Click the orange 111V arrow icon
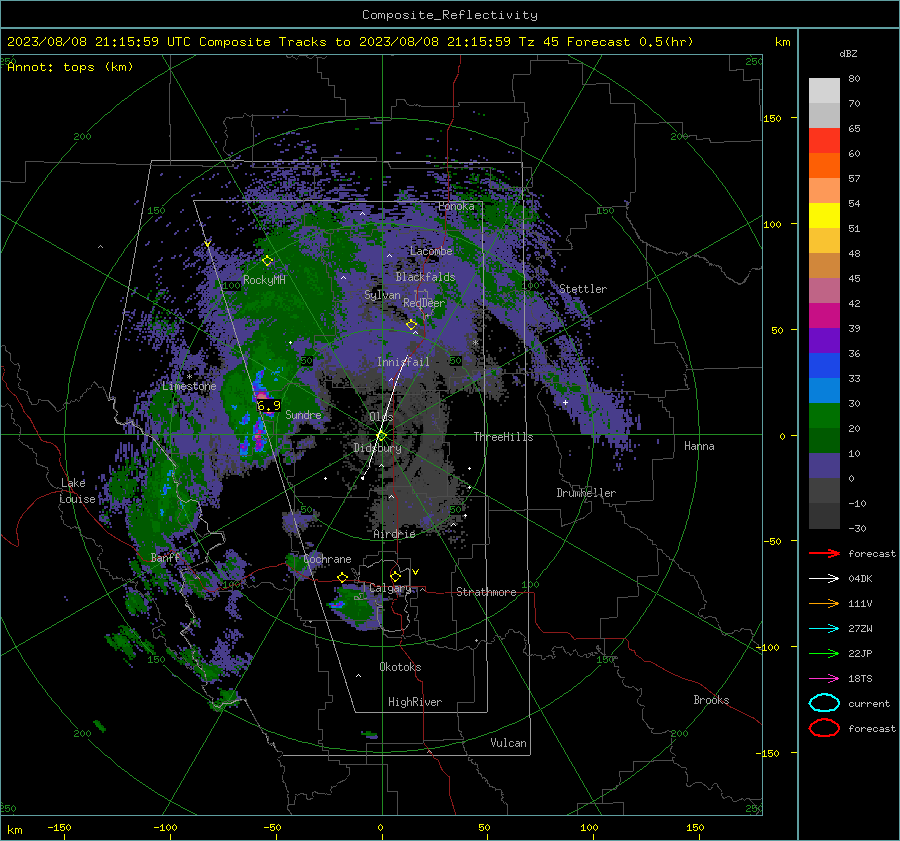The width and height of the screenshot is (900, 841). pos(824,603)
